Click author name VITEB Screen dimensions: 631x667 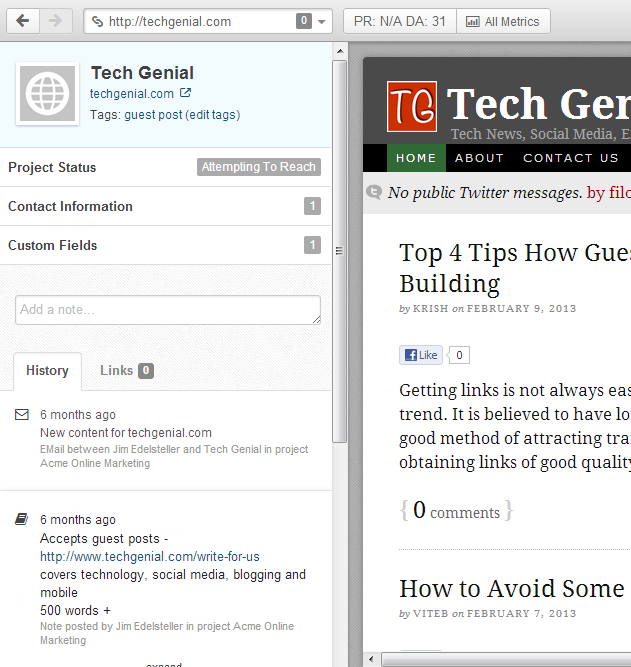(431, 613)
